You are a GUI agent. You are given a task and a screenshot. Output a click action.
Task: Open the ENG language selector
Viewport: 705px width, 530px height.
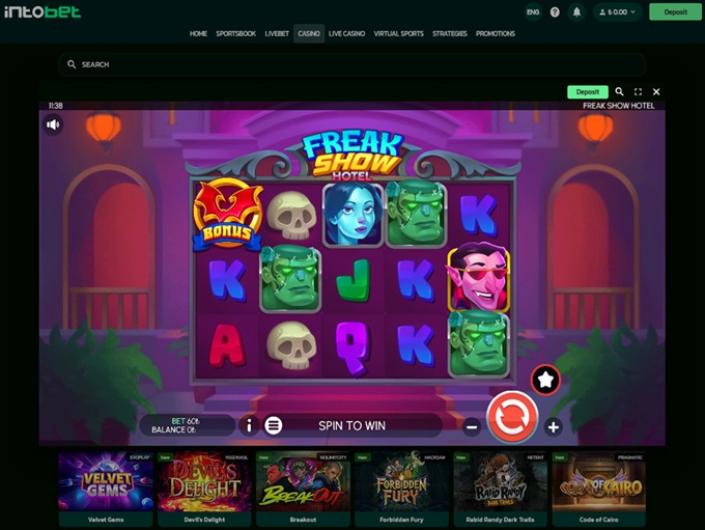coord(533,12)
